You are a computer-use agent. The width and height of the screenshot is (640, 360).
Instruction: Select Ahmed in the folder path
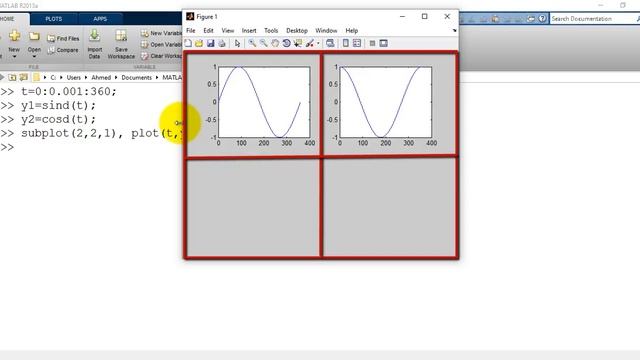point(101,78)
